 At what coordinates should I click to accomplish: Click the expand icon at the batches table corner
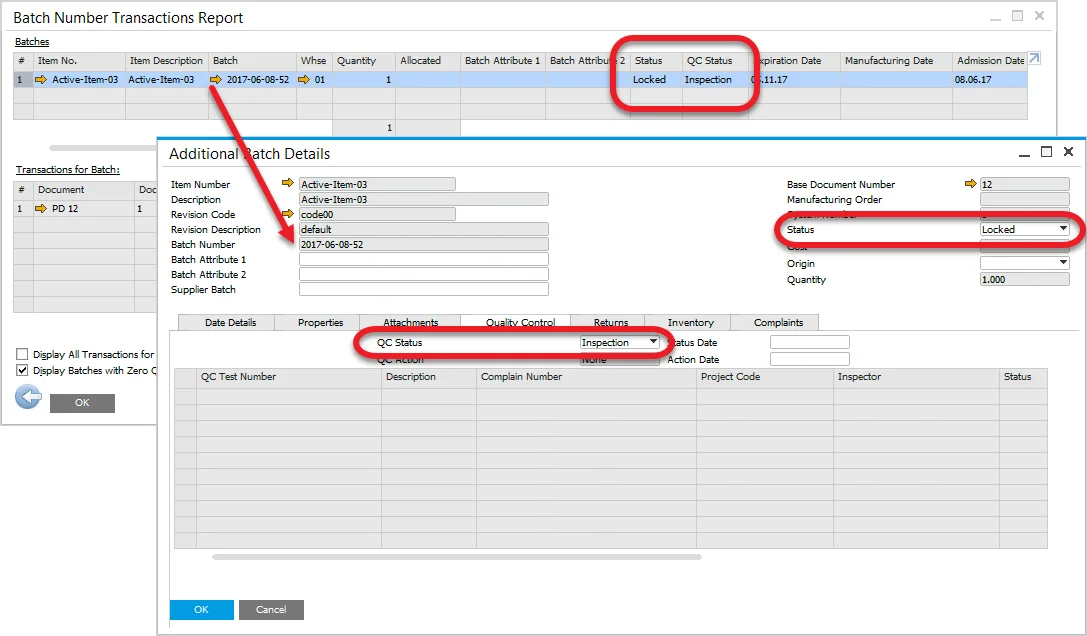pyautogui.click(x=1034, y=59)
